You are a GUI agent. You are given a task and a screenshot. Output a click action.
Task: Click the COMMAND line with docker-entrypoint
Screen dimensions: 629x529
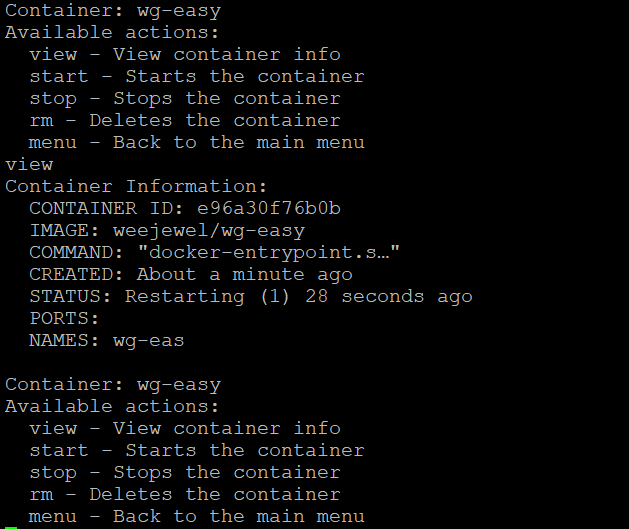pos(215,253)
